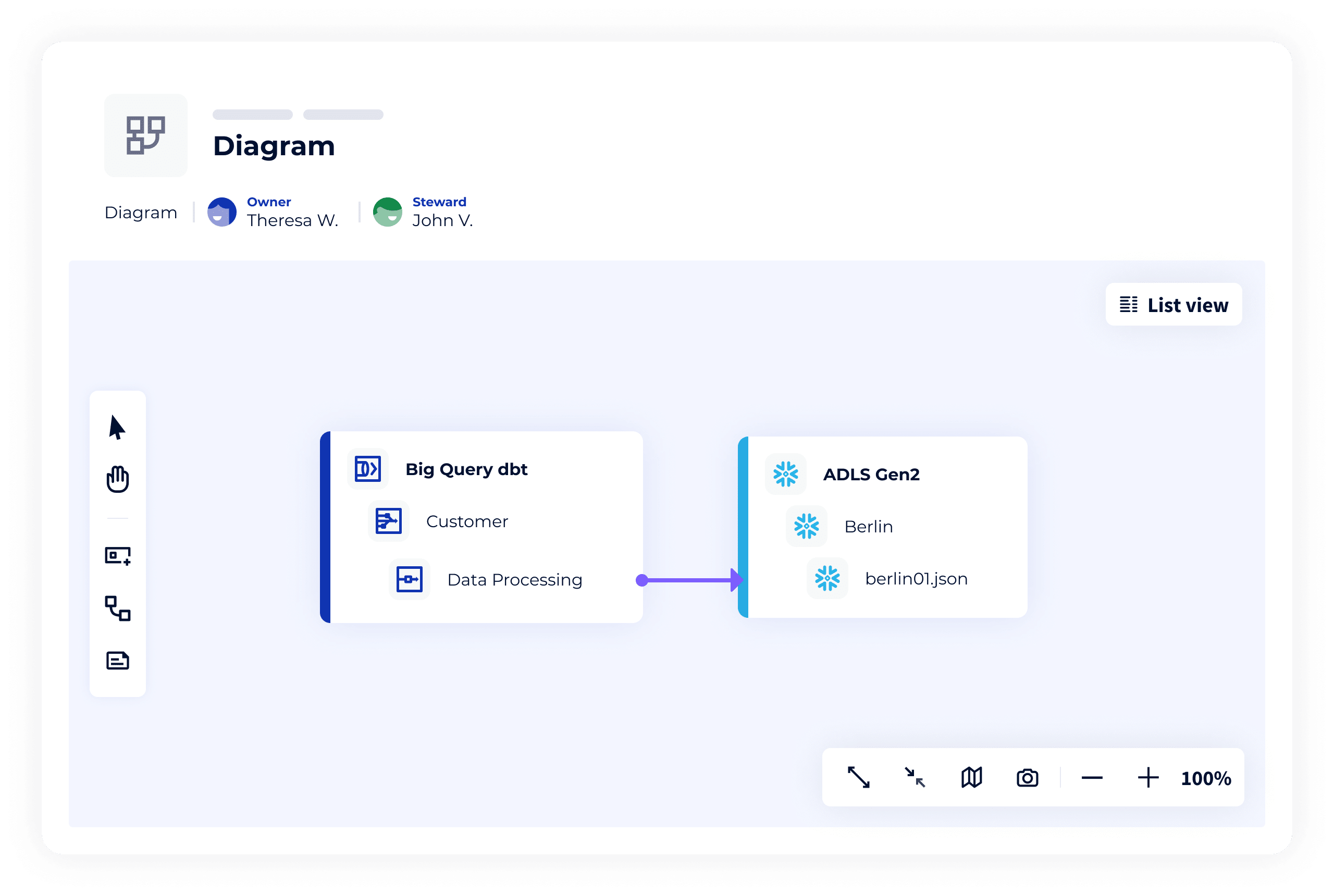Screen dimensions: 1334x896
Task: Select the berlin01.json row label
Action: coord(916,579)
